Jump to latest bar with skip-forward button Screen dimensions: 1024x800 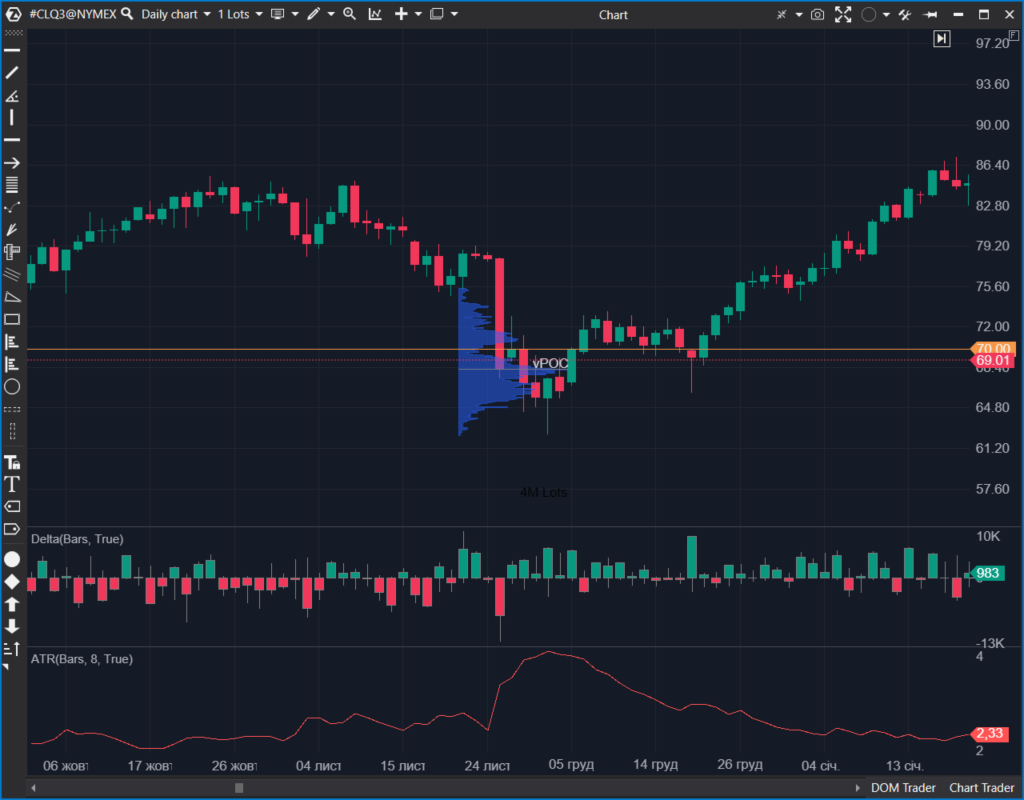(x=941, y=38)
